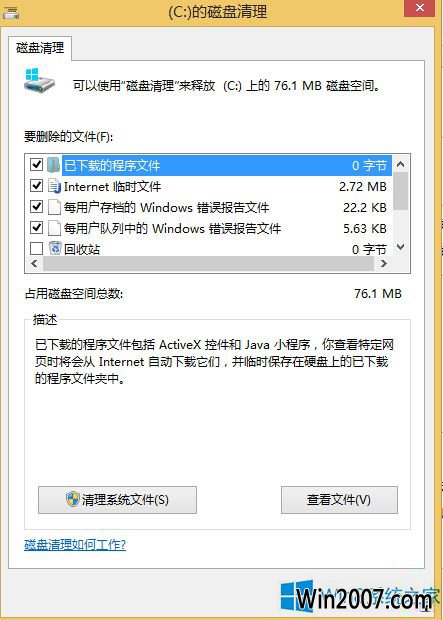
Task: Click the file list scroll down arrow
Action: pos(400,247)
